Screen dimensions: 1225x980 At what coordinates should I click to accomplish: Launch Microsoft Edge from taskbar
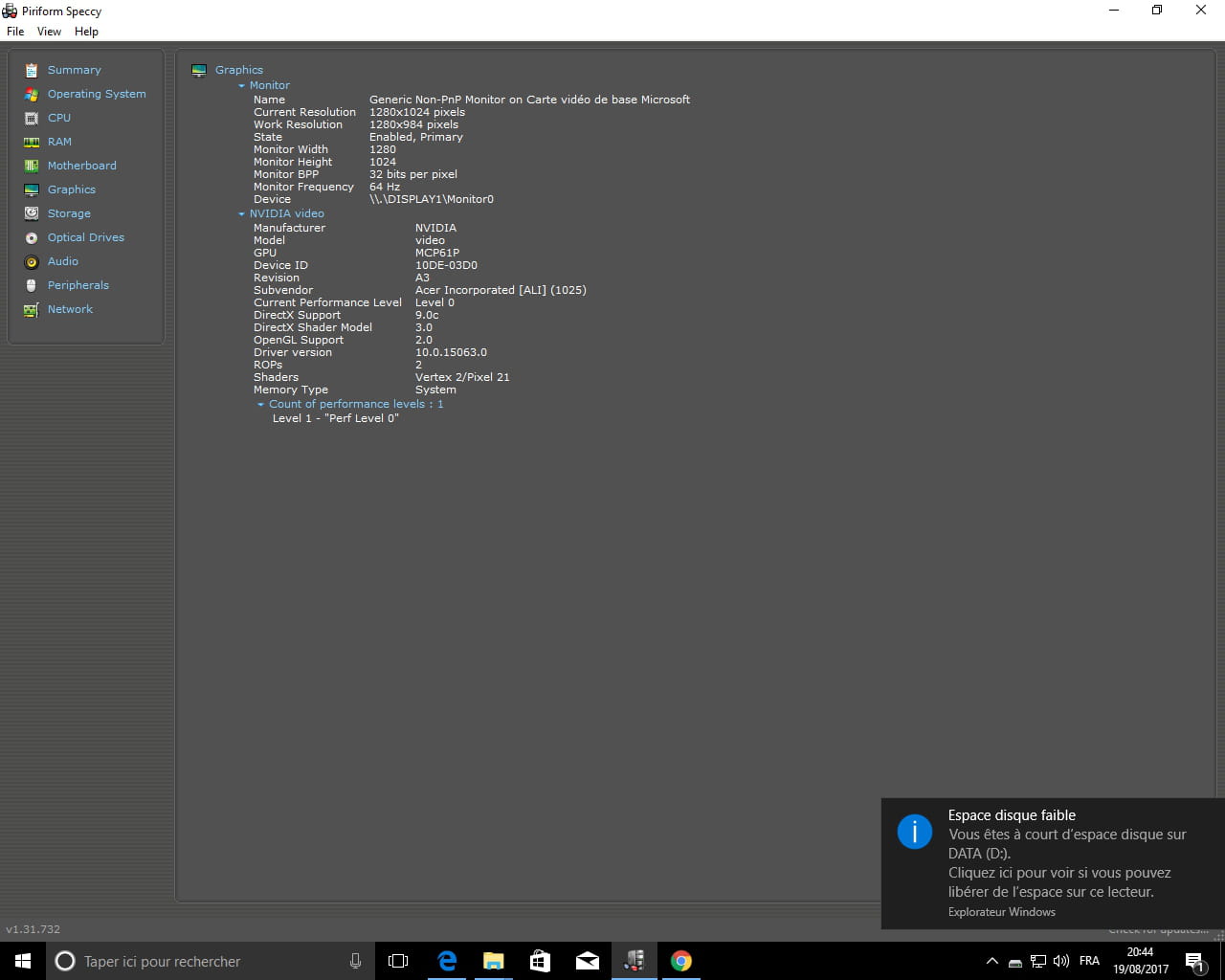click(447, 961)
